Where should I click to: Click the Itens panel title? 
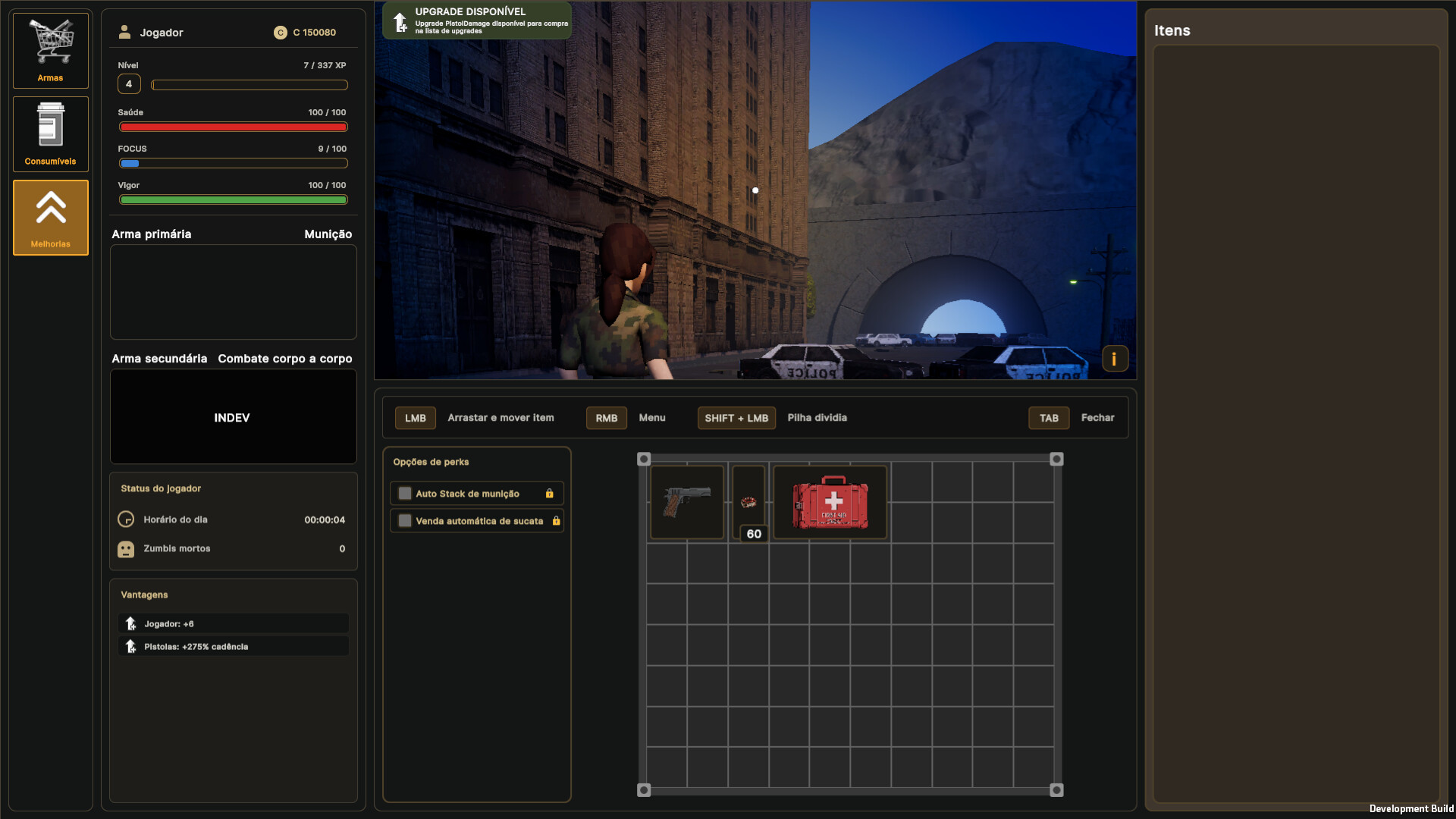[x=1172, y=30]
